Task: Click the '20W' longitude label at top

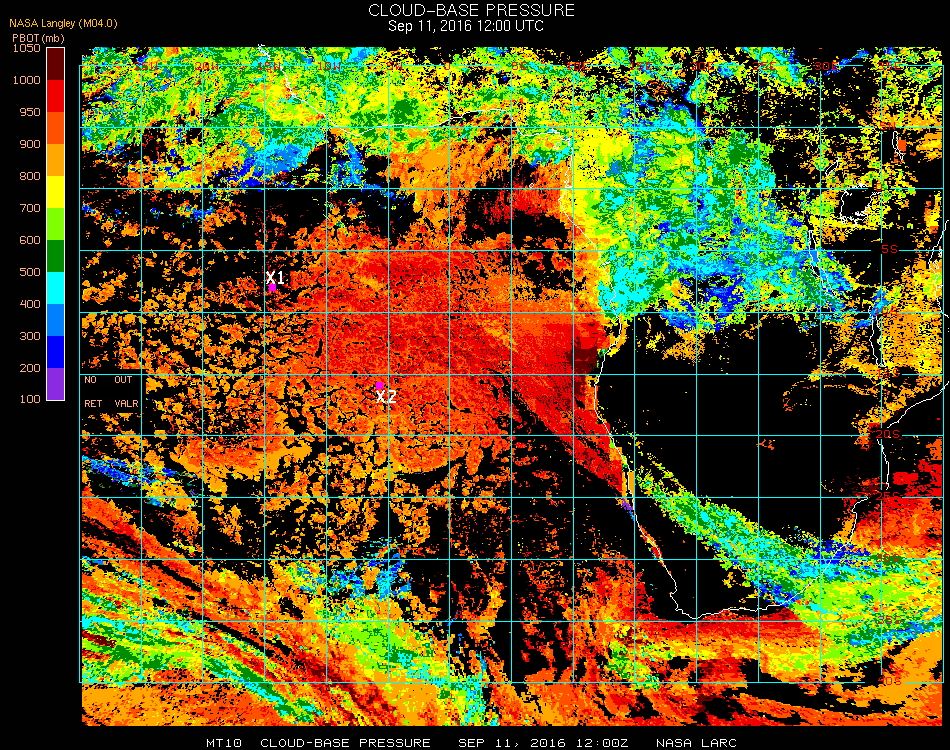Action: point(207,66)
